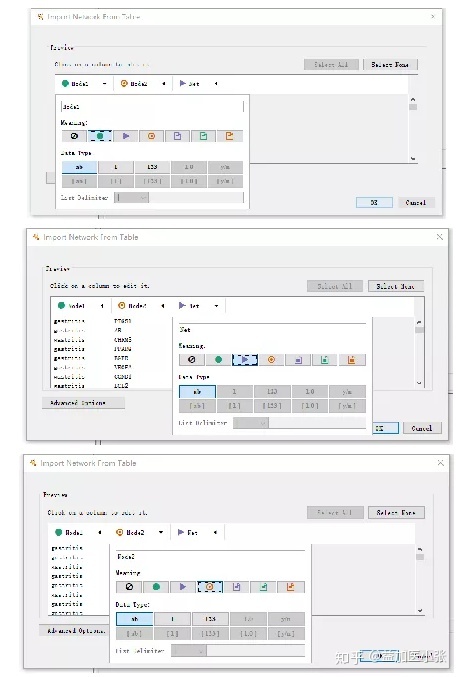Select orange Target Node Attribute icon, Node2 editor
This screenshot has width=458, height=677.
click(x=291, y=586)
